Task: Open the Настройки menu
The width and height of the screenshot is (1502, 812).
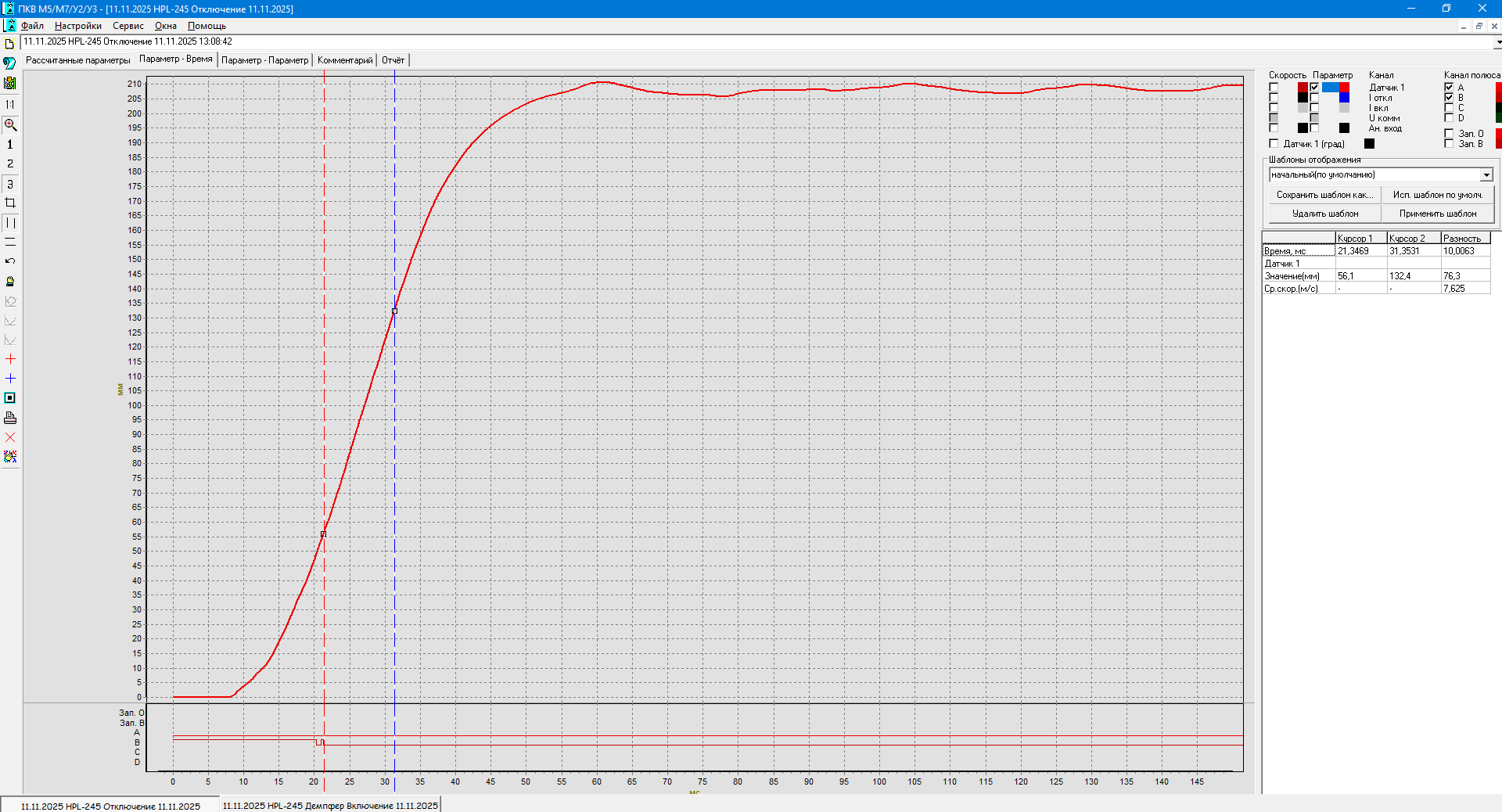Action: (x=77, y=26)
